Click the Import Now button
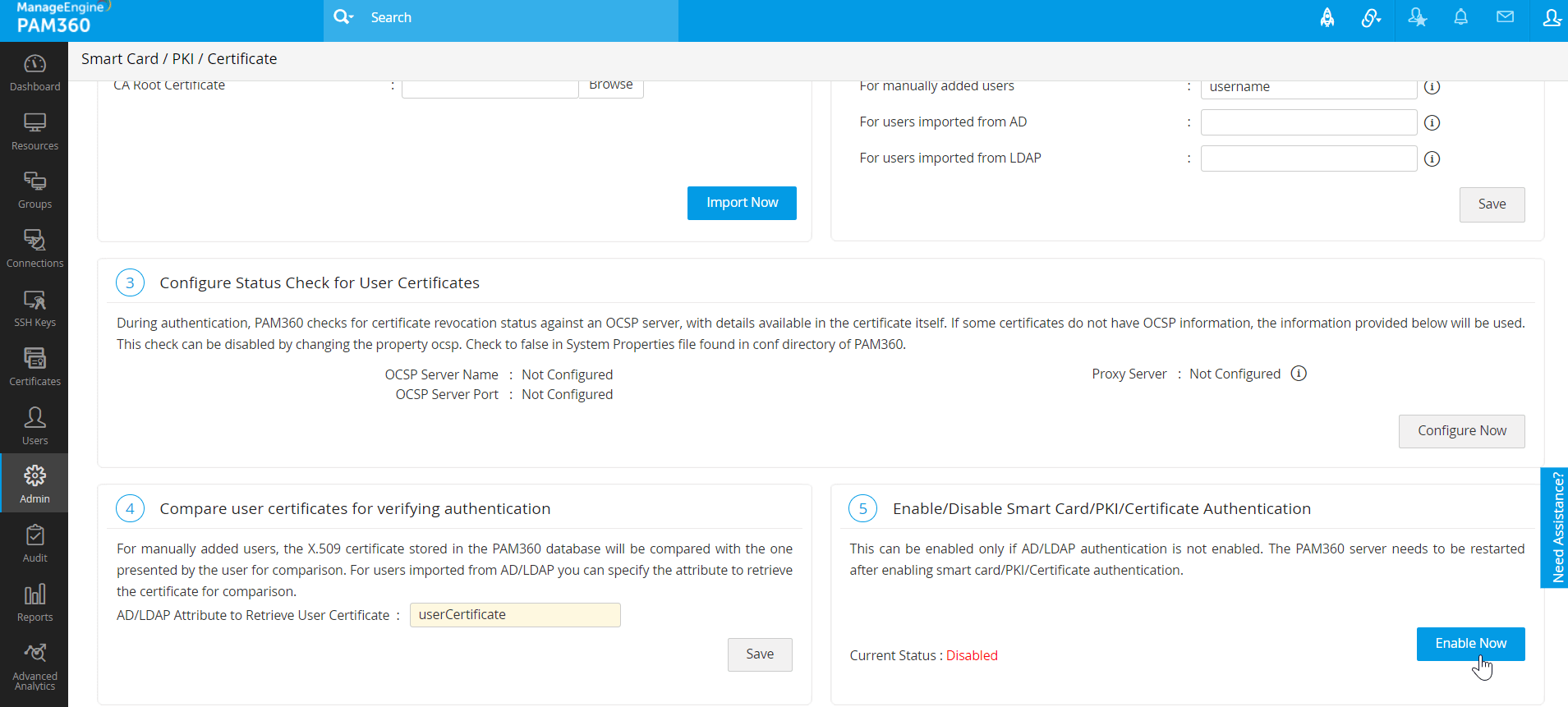This screenshot has height=707, width=1568. pyautogui.click(x=742, y=203)
